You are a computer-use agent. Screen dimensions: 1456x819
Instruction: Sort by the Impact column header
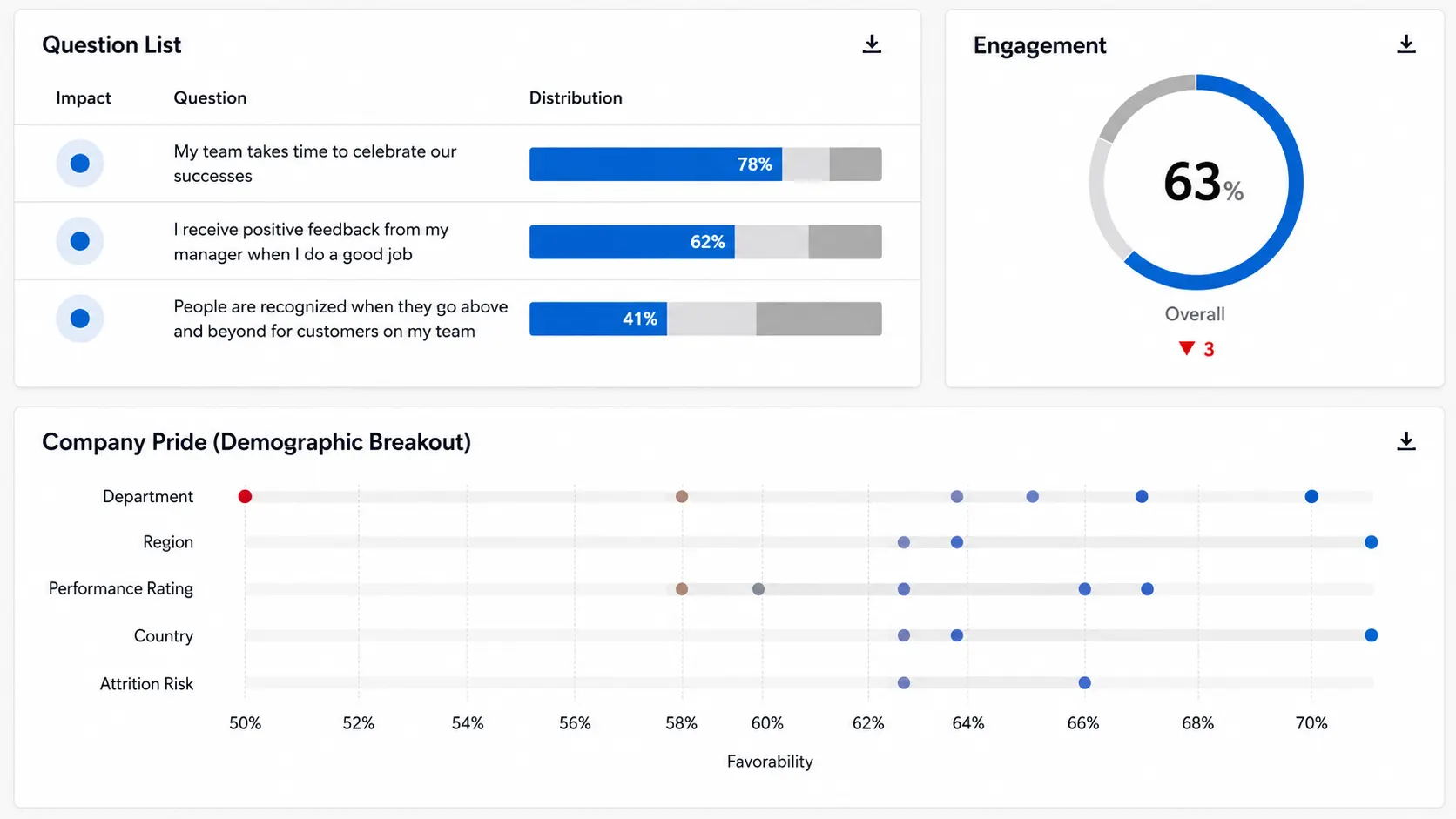[x=84, y=98]
